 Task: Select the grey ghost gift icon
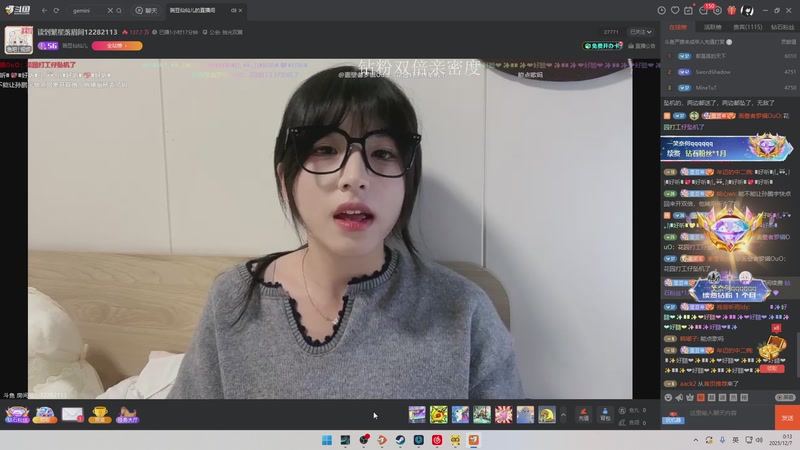pyautogui.click(x=525, y=414)
